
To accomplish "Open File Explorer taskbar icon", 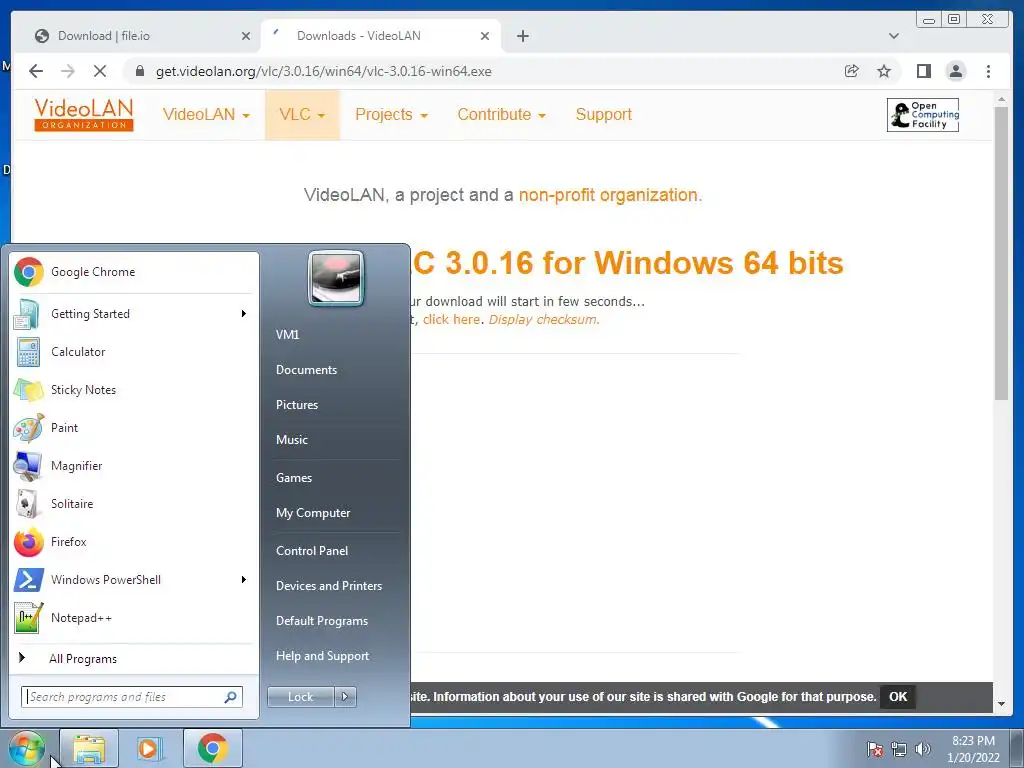I will pos(89,748).
